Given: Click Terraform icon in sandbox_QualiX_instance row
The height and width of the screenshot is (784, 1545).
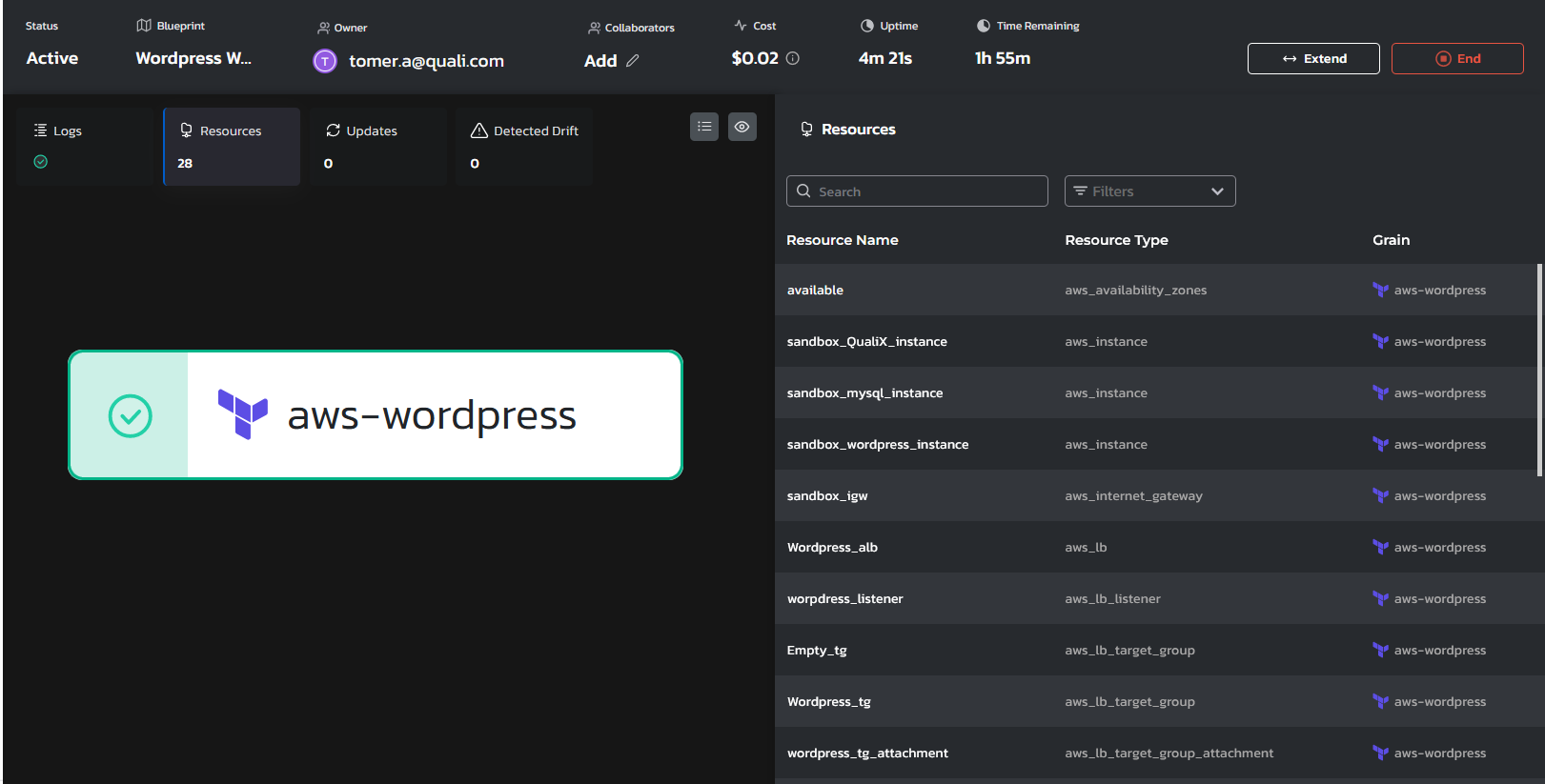Looking at the screenshot, I should coord(1380,341).
